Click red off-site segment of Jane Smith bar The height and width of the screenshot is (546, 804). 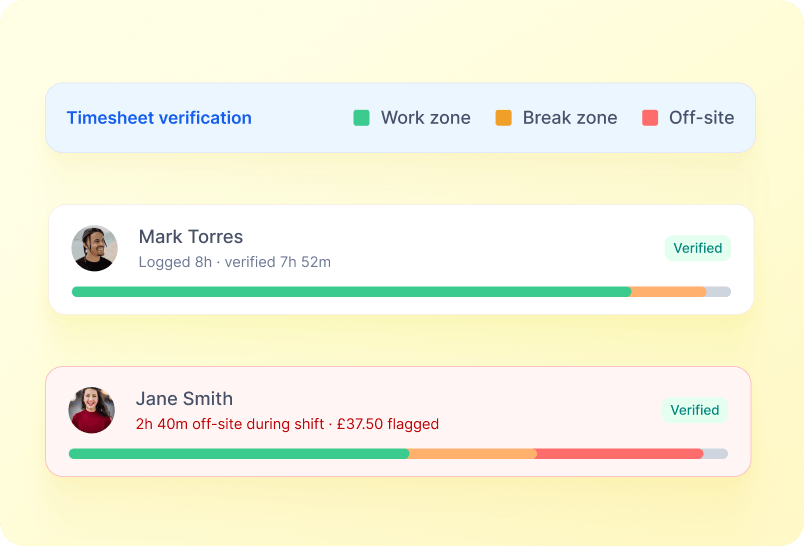tap(619, 454)
